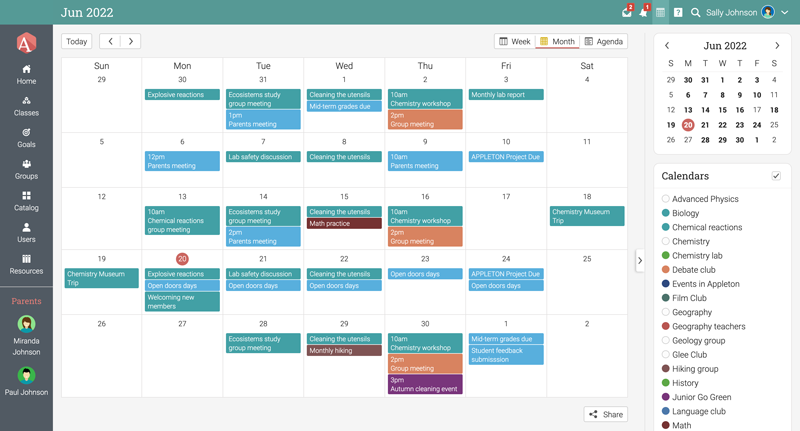Click the help question mark icon
The width and height of the screenshot is (800, 431).
[x=678, y=13]
